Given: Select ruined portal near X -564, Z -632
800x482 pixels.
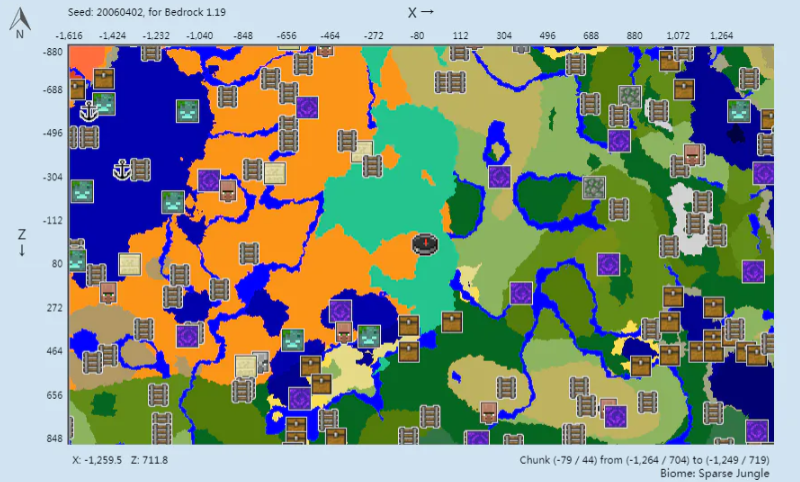Looking at the screenshot, I should (307, 108).
